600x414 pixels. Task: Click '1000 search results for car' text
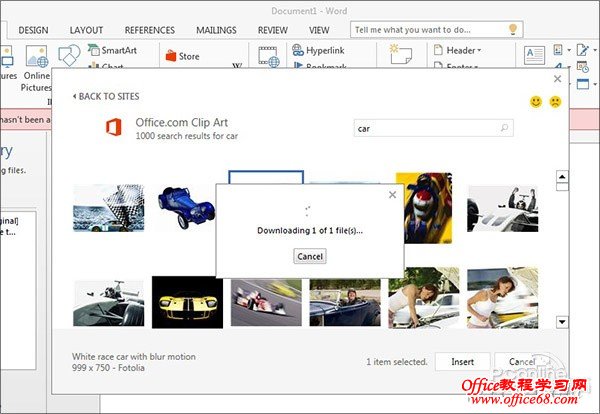click(187, 136)
